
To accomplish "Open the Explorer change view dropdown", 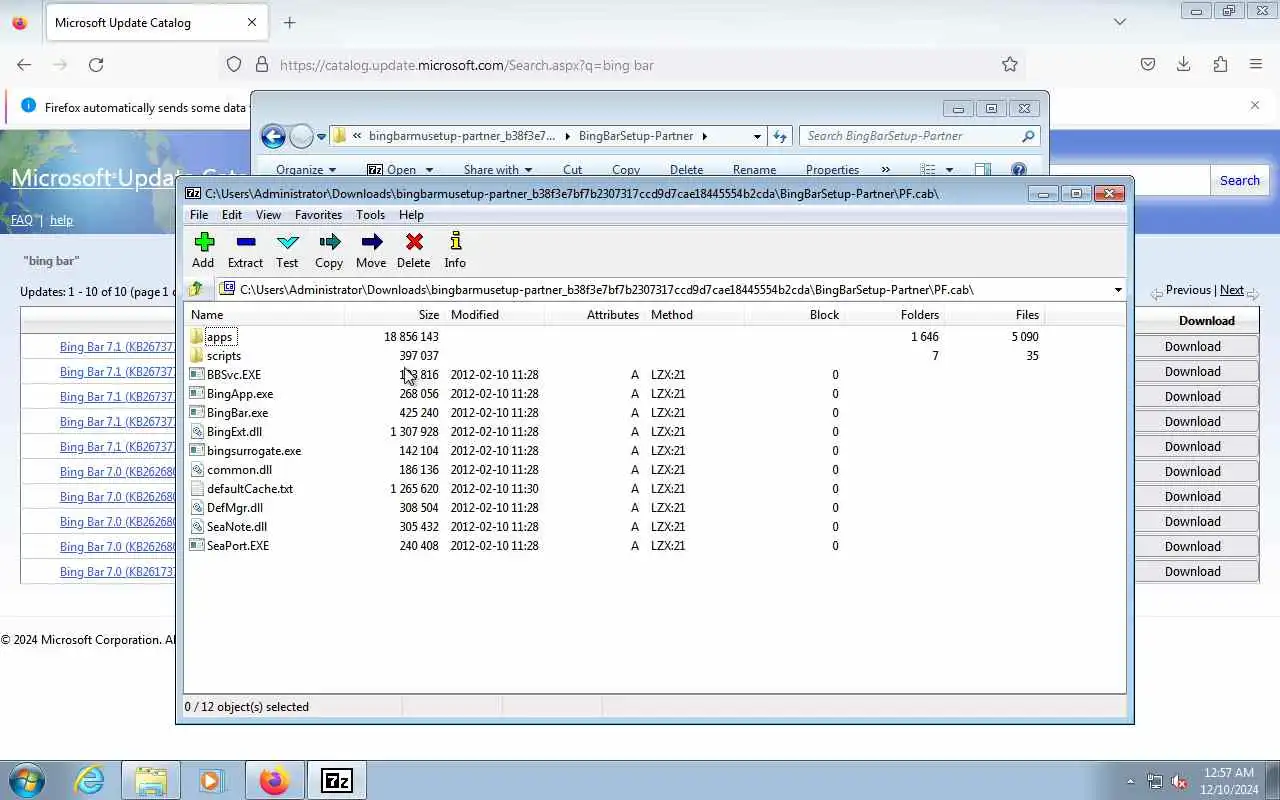I will (949, 170).
